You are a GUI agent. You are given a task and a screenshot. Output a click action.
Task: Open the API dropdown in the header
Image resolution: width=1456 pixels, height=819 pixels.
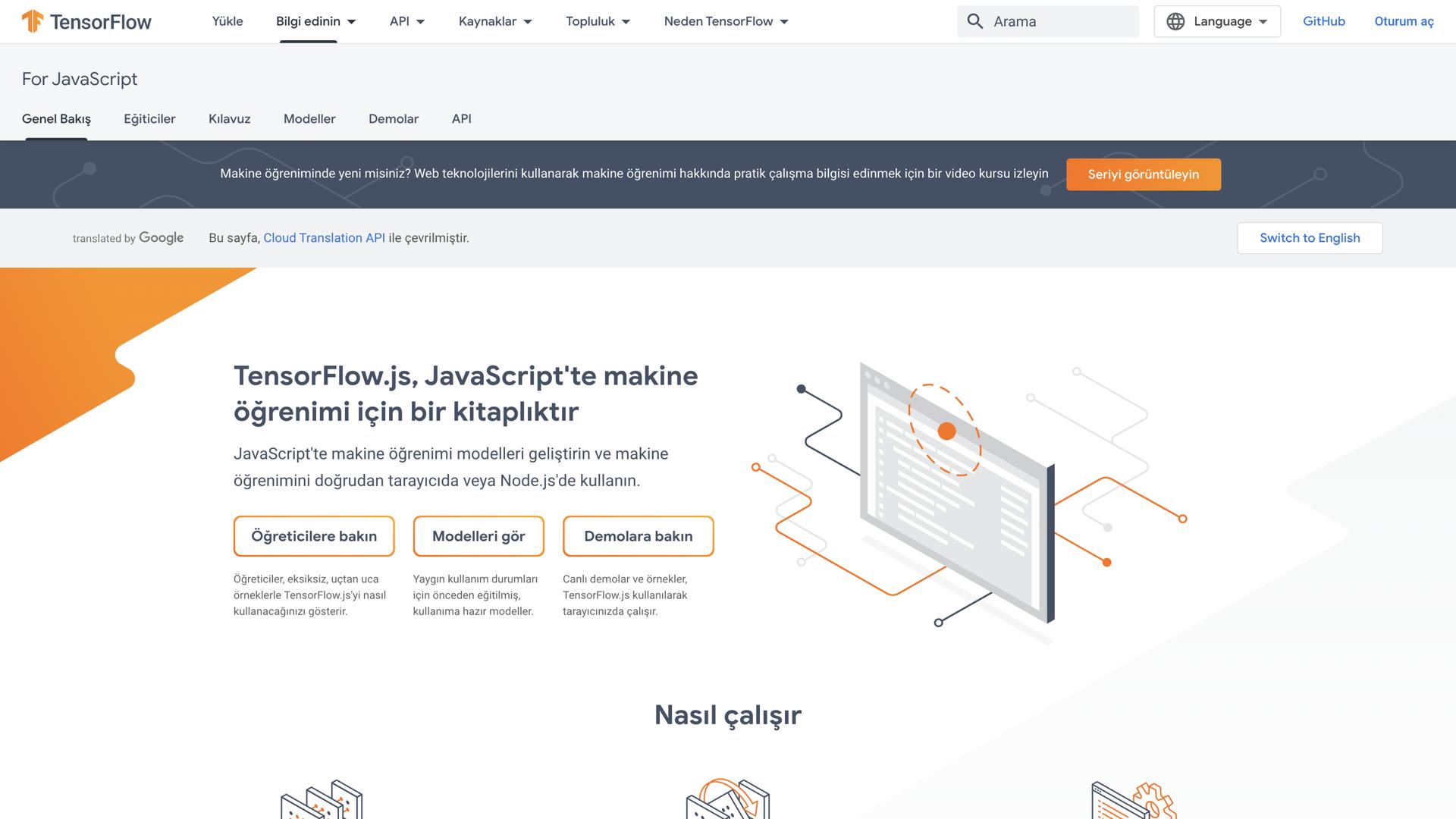[406, 21]
